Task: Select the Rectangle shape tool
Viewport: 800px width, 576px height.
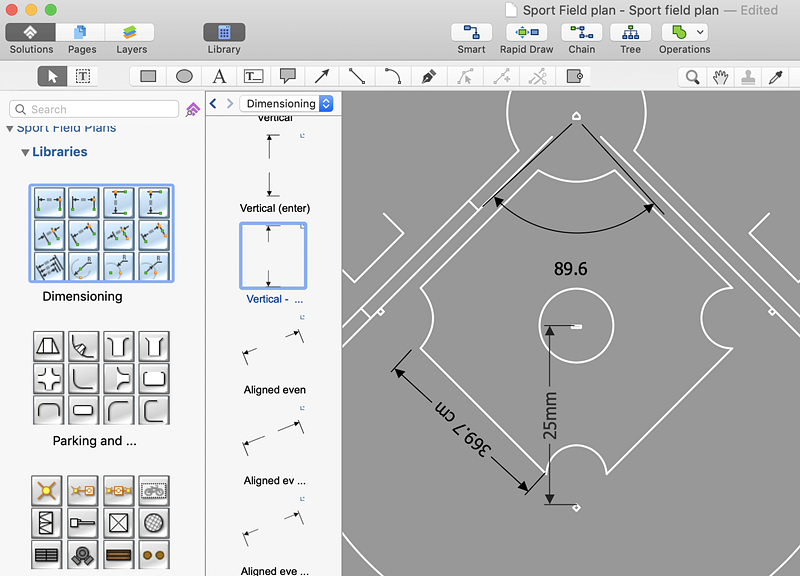Action: pos(148,76)
